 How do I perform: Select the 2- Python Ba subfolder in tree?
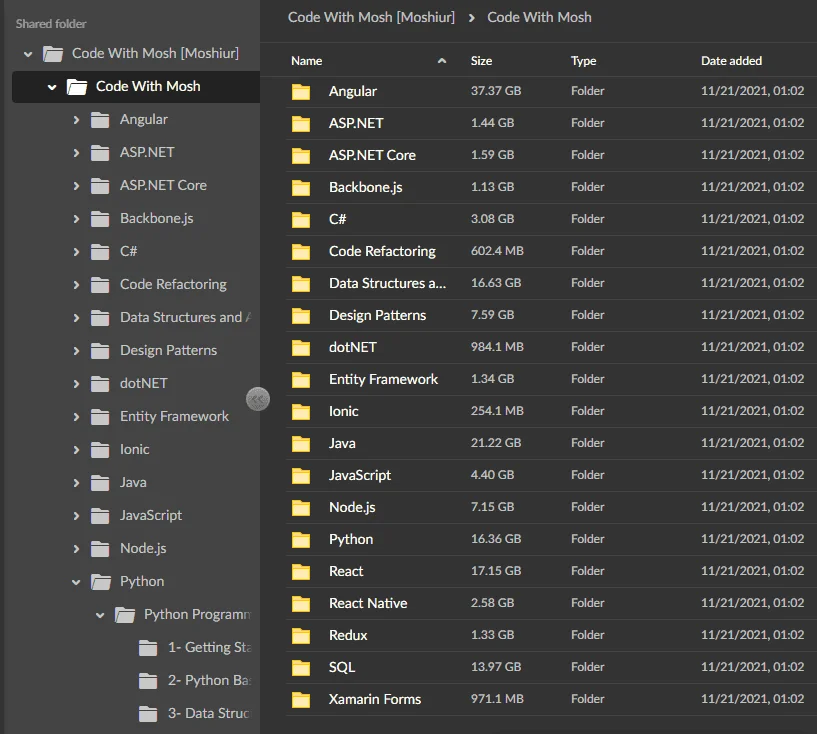[x=209, y=680]
